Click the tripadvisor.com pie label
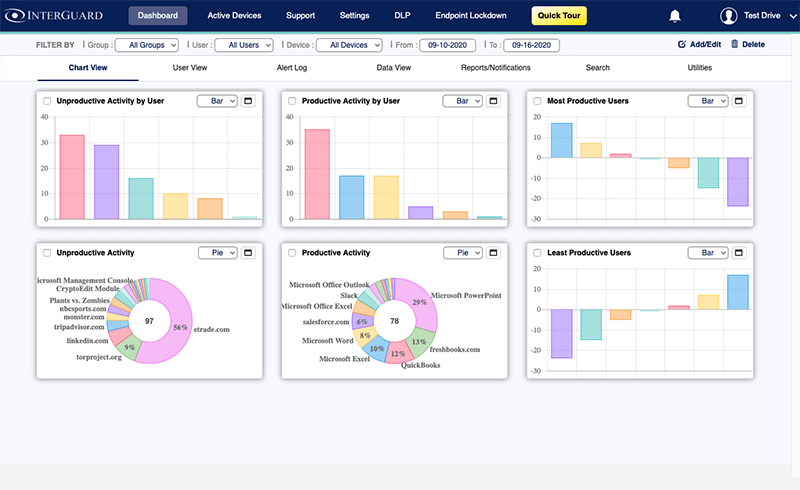The image size is (800, 490). pyautogui.click(x=79, y=327)
